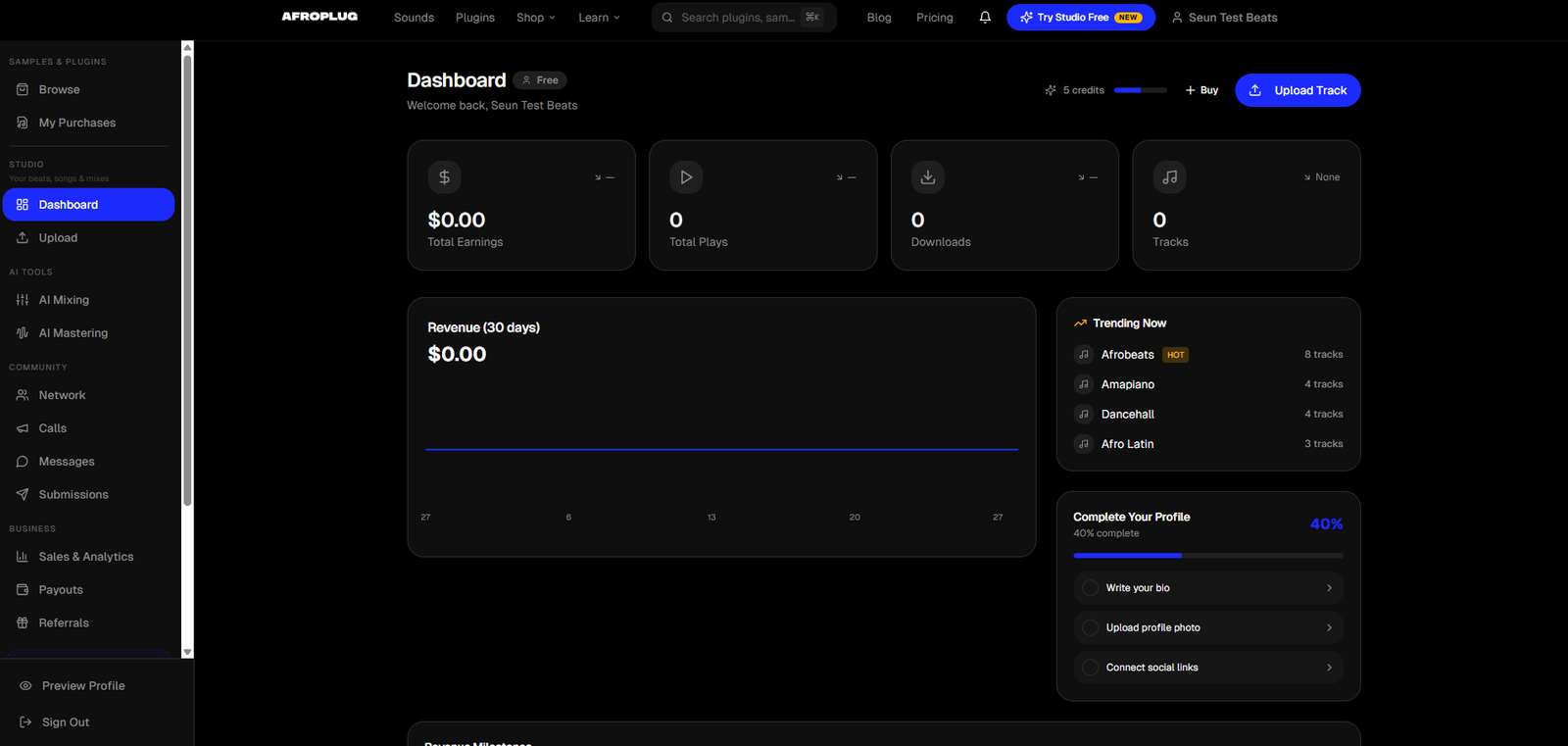Open Referrals gift icon in sidebar
The height and width of the screenshot is (746, 1568).
point(23,623)
